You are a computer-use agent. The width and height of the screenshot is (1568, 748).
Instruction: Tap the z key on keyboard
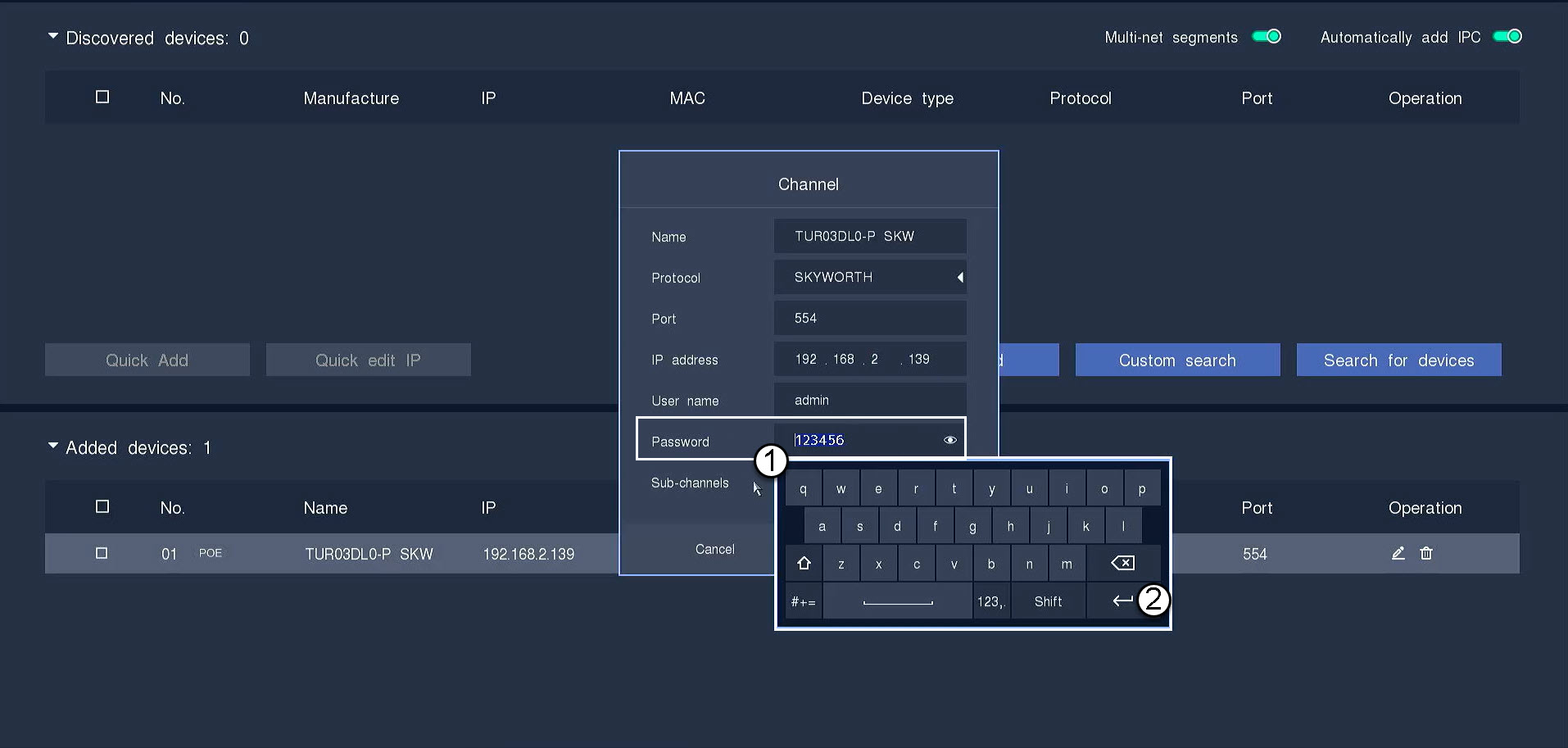click(x=841, y=563)
